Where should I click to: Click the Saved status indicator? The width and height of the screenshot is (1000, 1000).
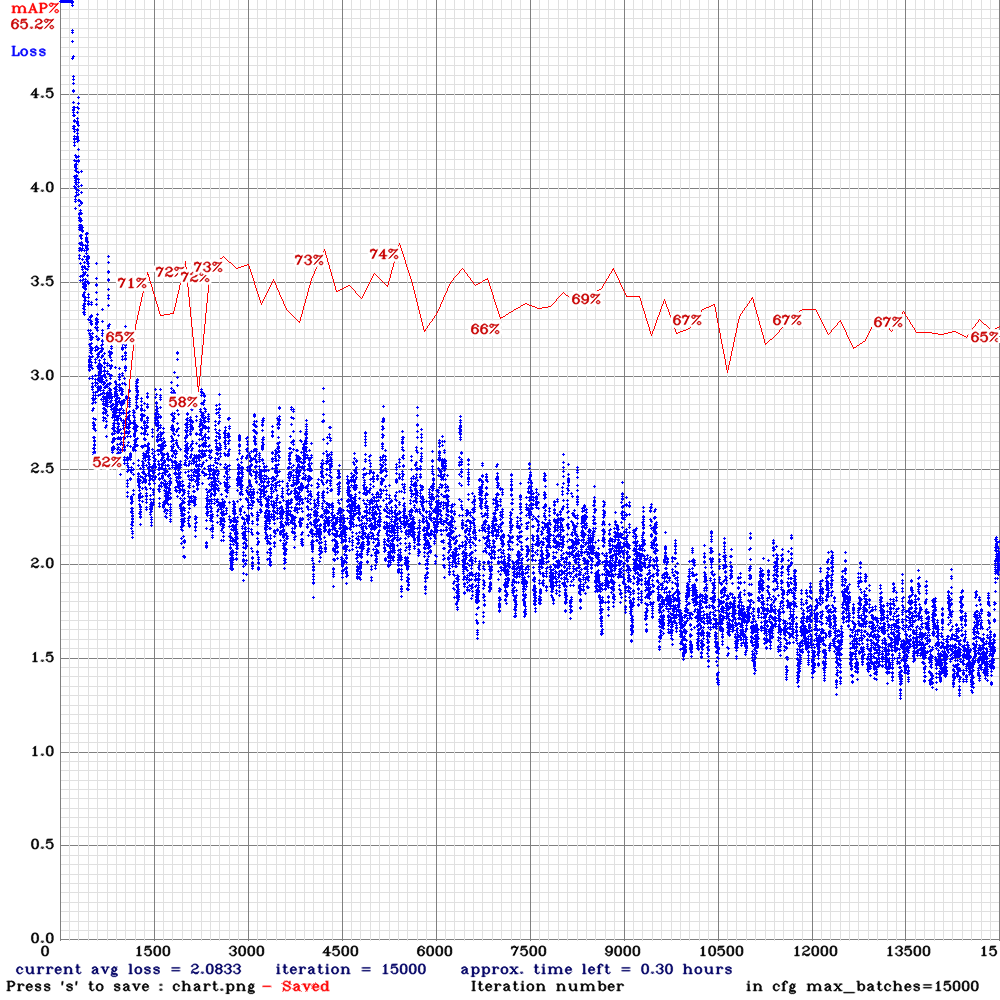(x=305, y=985)
